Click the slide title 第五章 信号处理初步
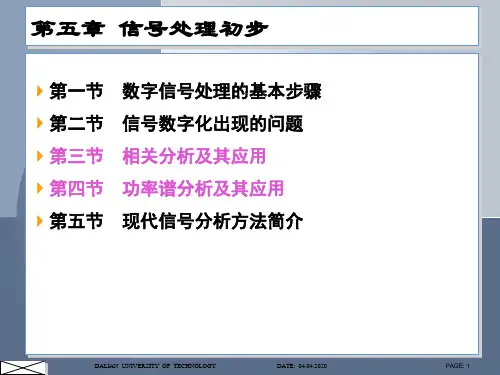 pos(149,29)
